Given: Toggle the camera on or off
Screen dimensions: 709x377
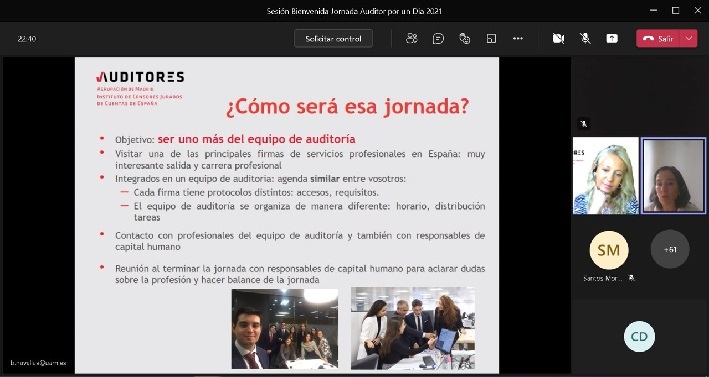Looking at the screenshot, I should [558, 39].
